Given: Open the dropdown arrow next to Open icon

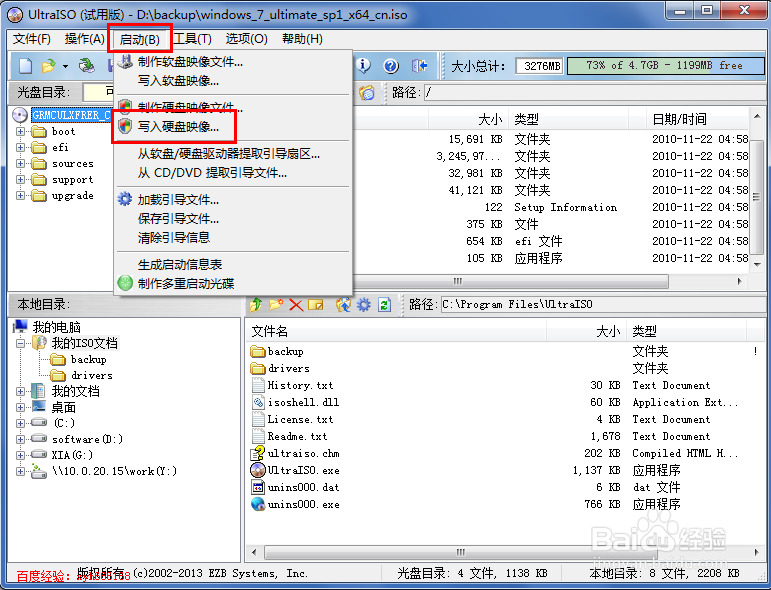Looking at the screenshot, I should [65, 66].
